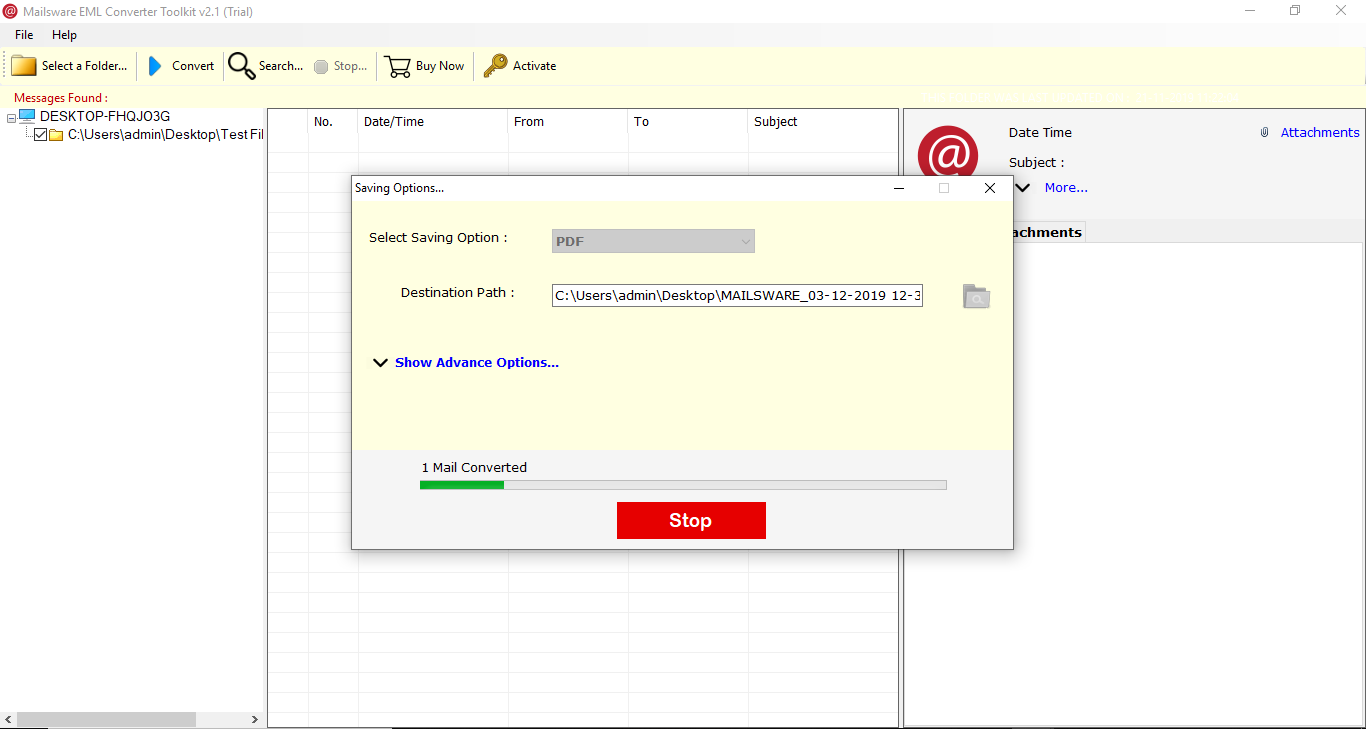Click the 'Subject :' label in preview
This screenshot has width=1366, height=729.
coord(1037,162)
